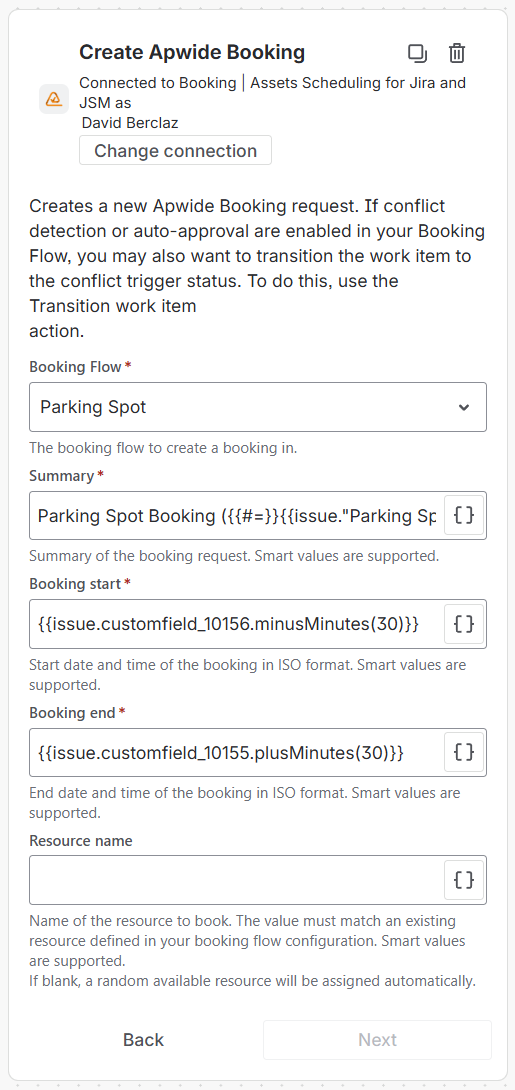Click the Next button
The height and width of the screenshot is (1090, 515).
(377, 1040)
